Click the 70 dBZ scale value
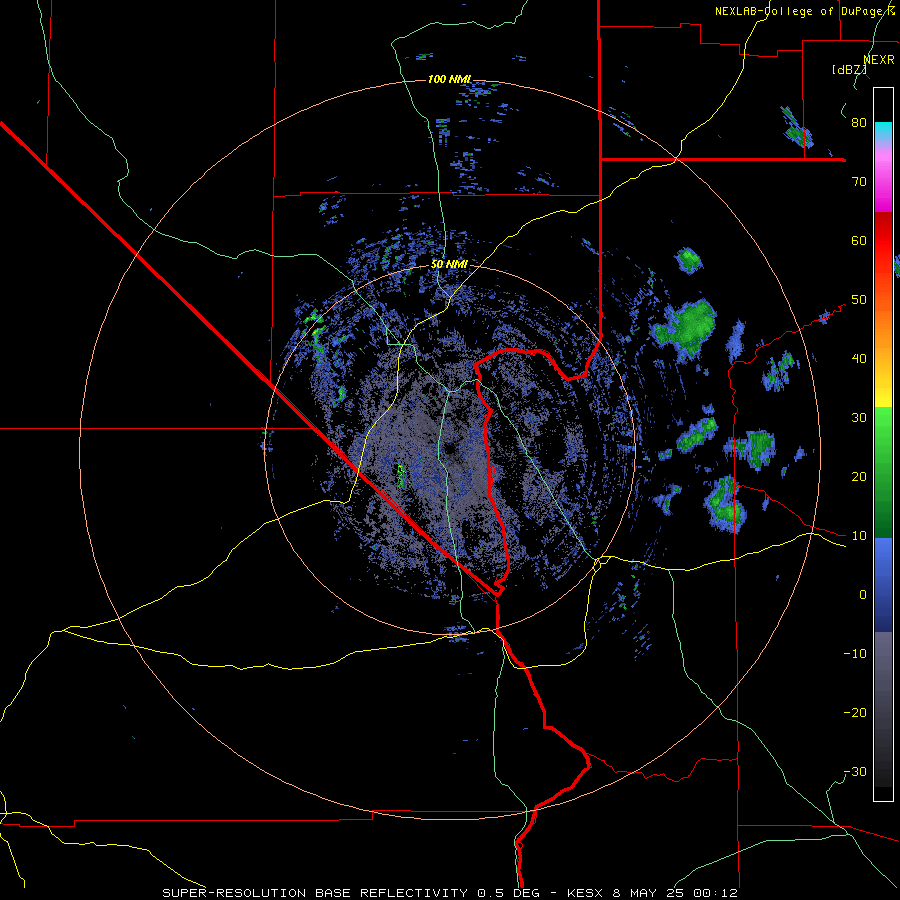Image resolution: width=900 pixels, height=900 pixels. tap(859, 182)
